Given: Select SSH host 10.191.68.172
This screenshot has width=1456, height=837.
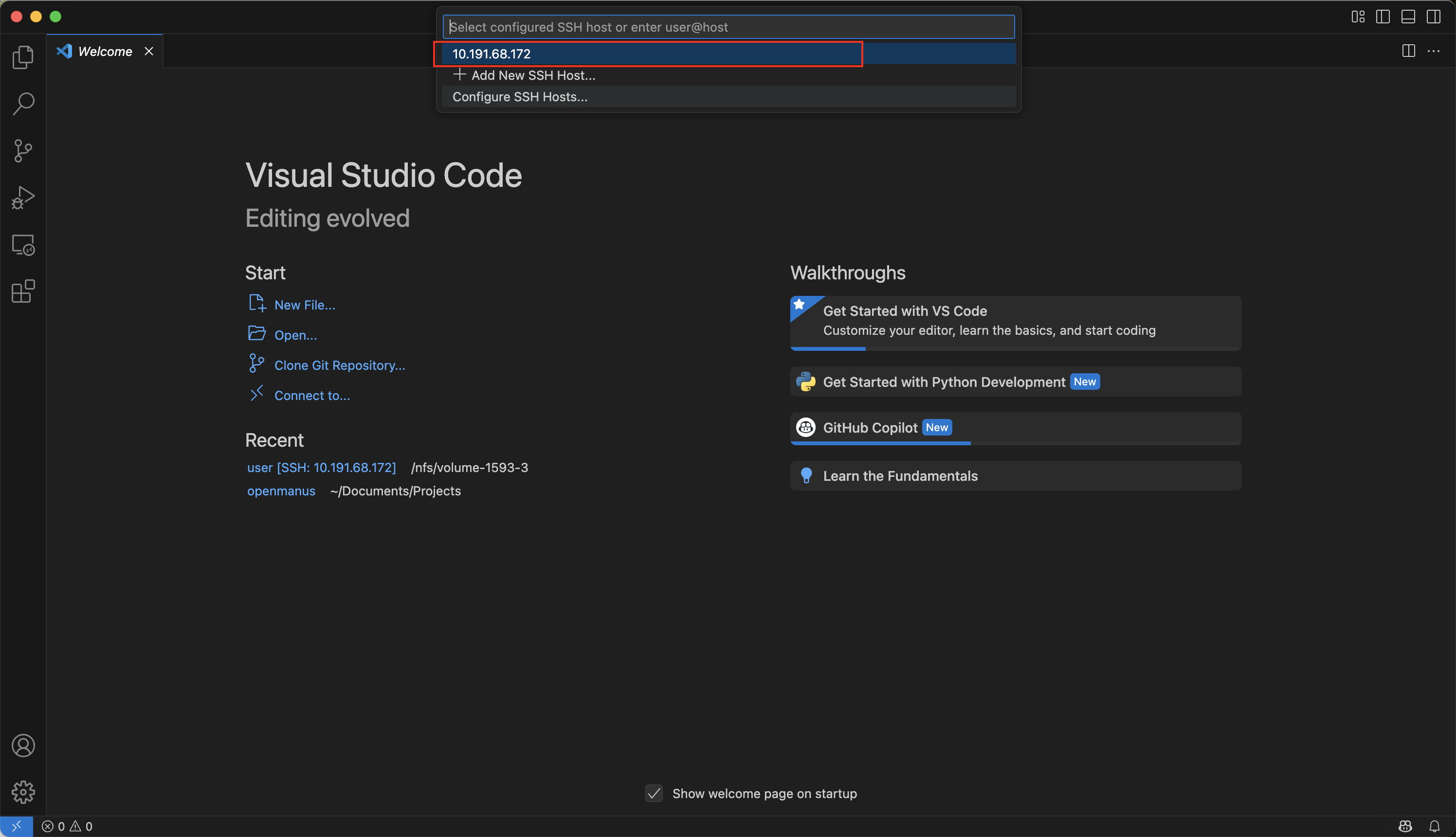Looking at the screenshot, I should click(x=728, y=54).
